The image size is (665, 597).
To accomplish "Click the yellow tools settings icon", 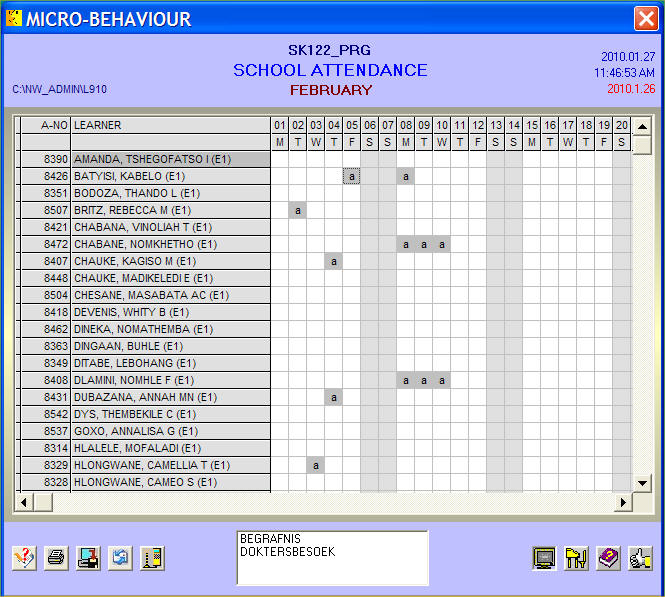I will click(576, 559).
